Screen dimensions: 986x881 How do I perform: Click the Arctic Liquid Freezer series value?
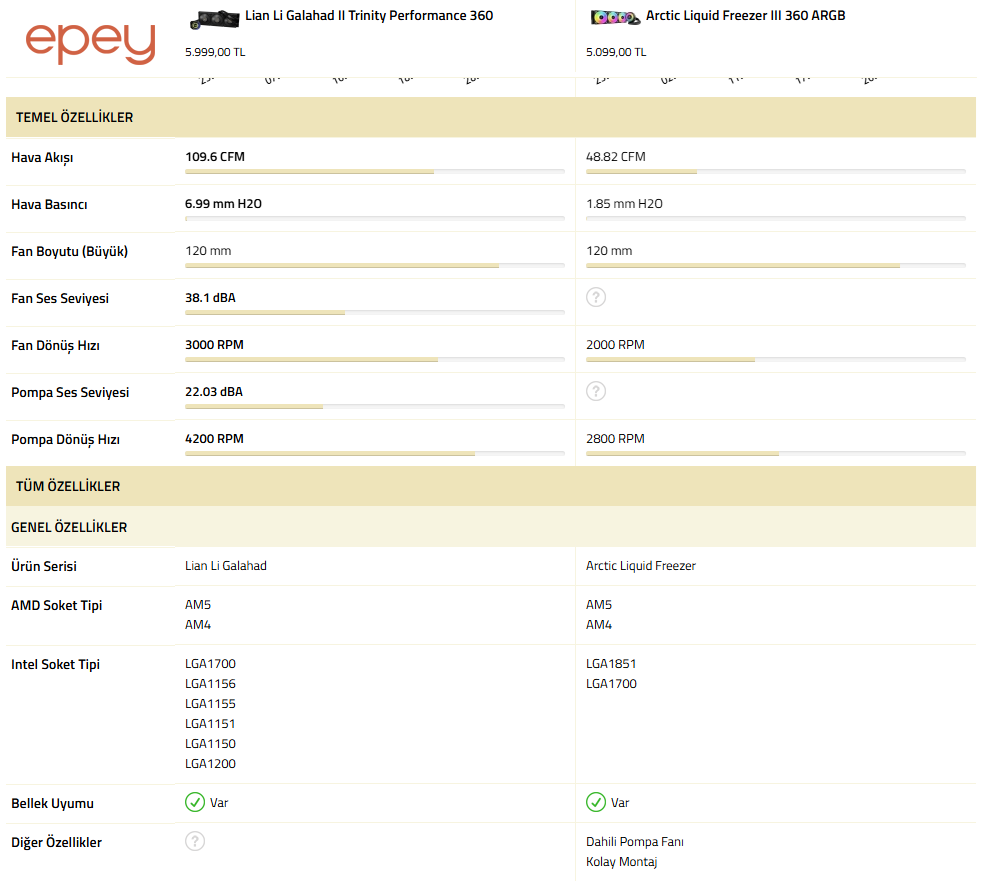[641, 565]
